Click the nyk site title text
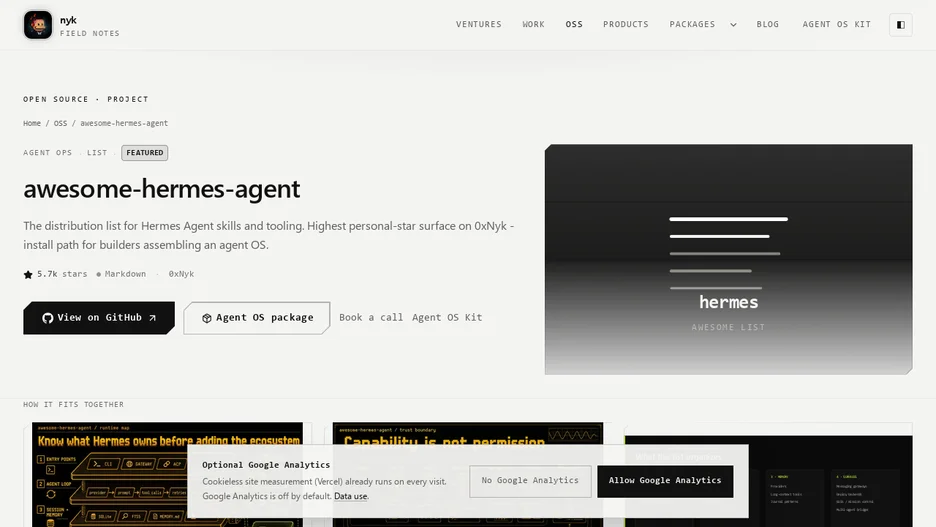The image size is (936, 527). click(x=68, y=20)
